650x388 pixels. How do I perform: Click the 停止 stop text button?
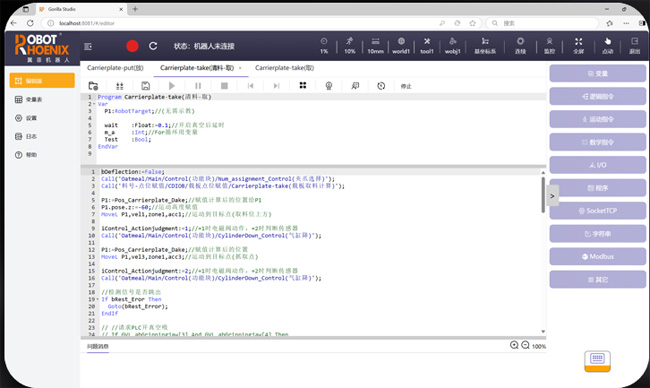pyautogui.click(x=406, y=86)
